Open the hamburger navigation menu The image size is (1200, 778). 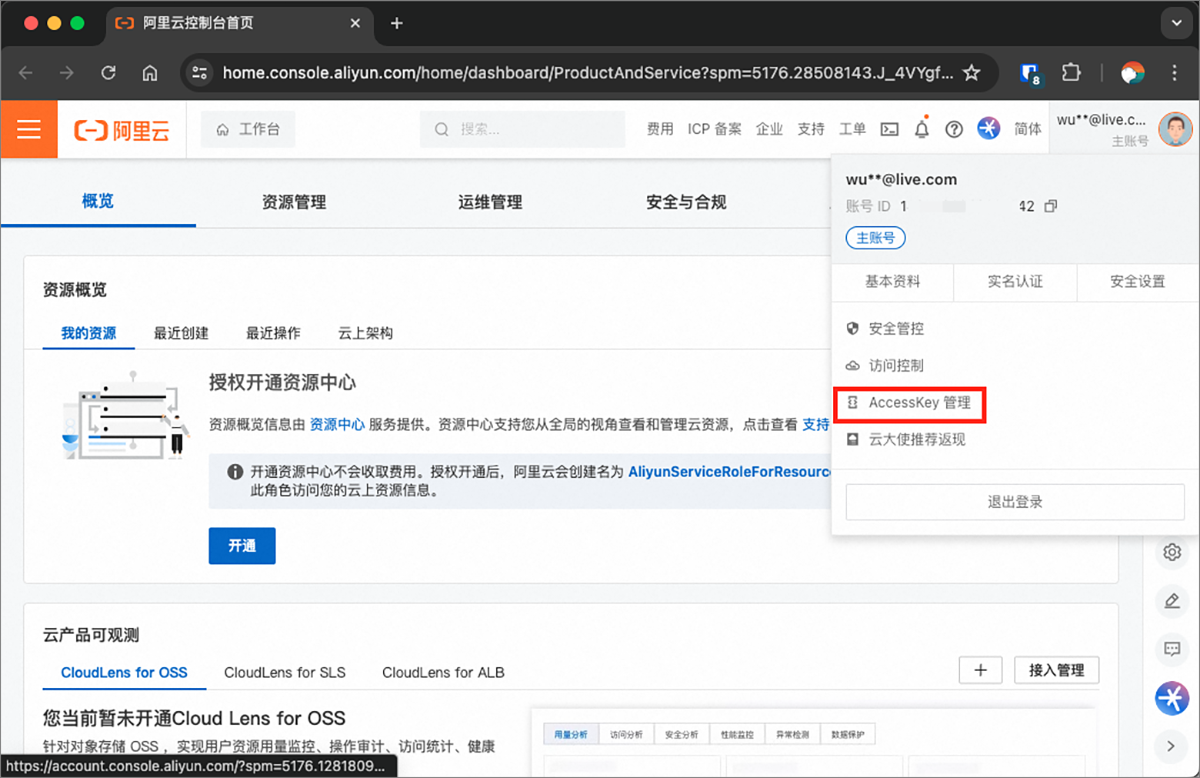point(28,129)
